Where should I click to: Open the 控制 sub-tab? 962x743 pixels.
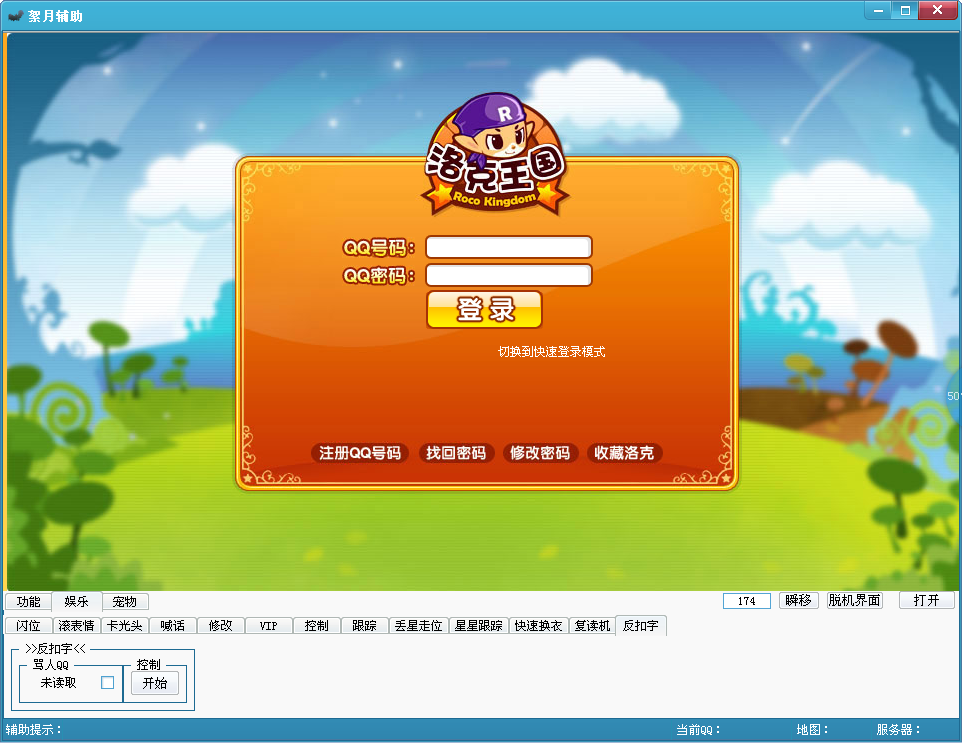(317, 625)
